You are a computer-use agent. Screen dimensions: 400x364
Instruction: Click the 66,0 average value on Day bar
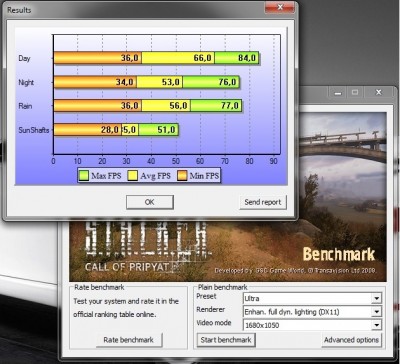tap(202, 58)
